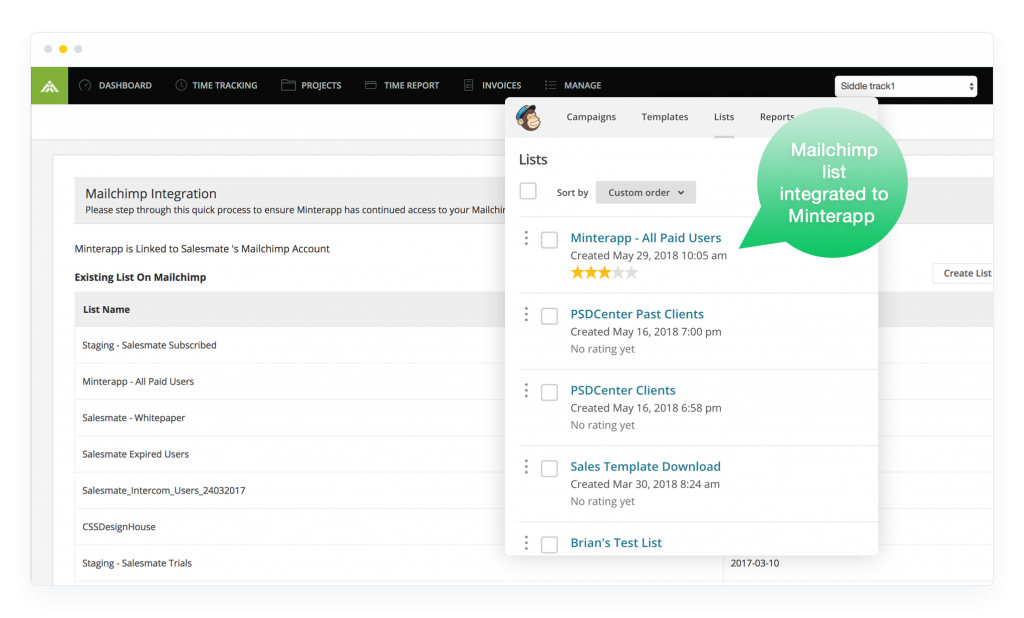
Task: Open the Reports tab in Mailchimp
Action: pyautogui.click(x=776, y=117)
